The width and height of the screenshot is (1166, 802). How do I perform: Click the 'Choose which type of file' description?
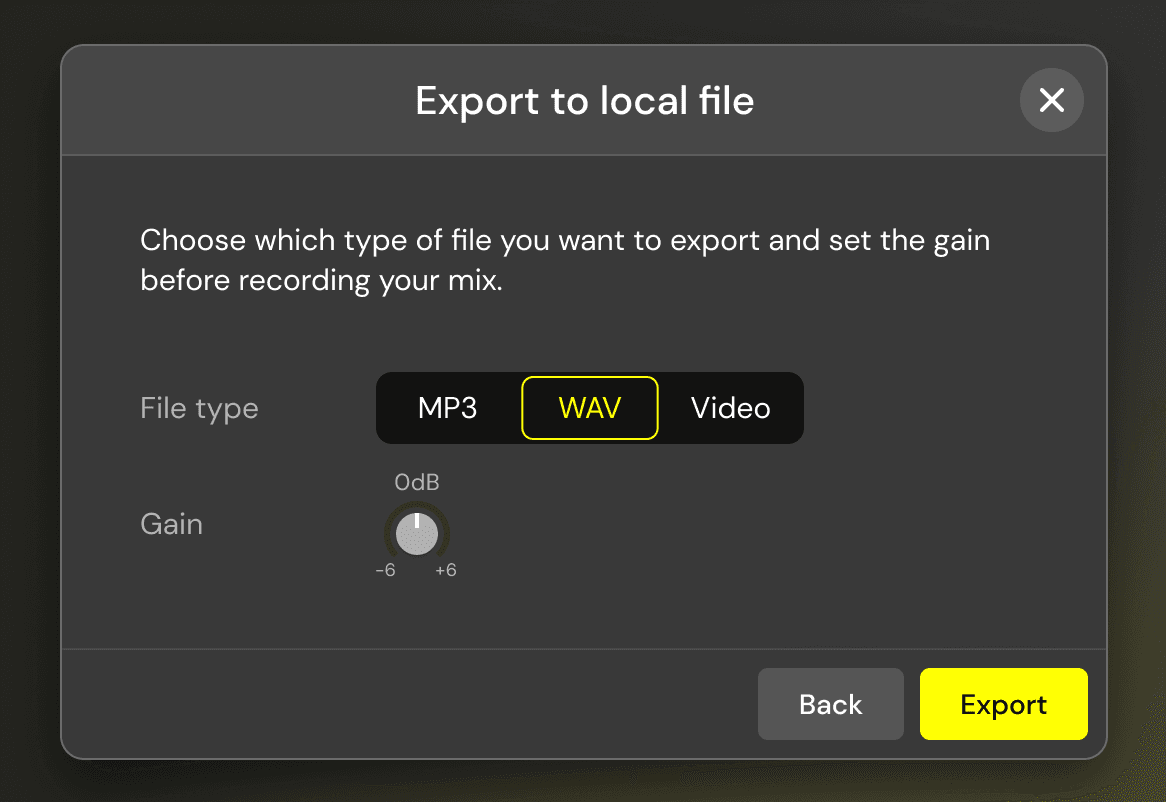point(565,260)
